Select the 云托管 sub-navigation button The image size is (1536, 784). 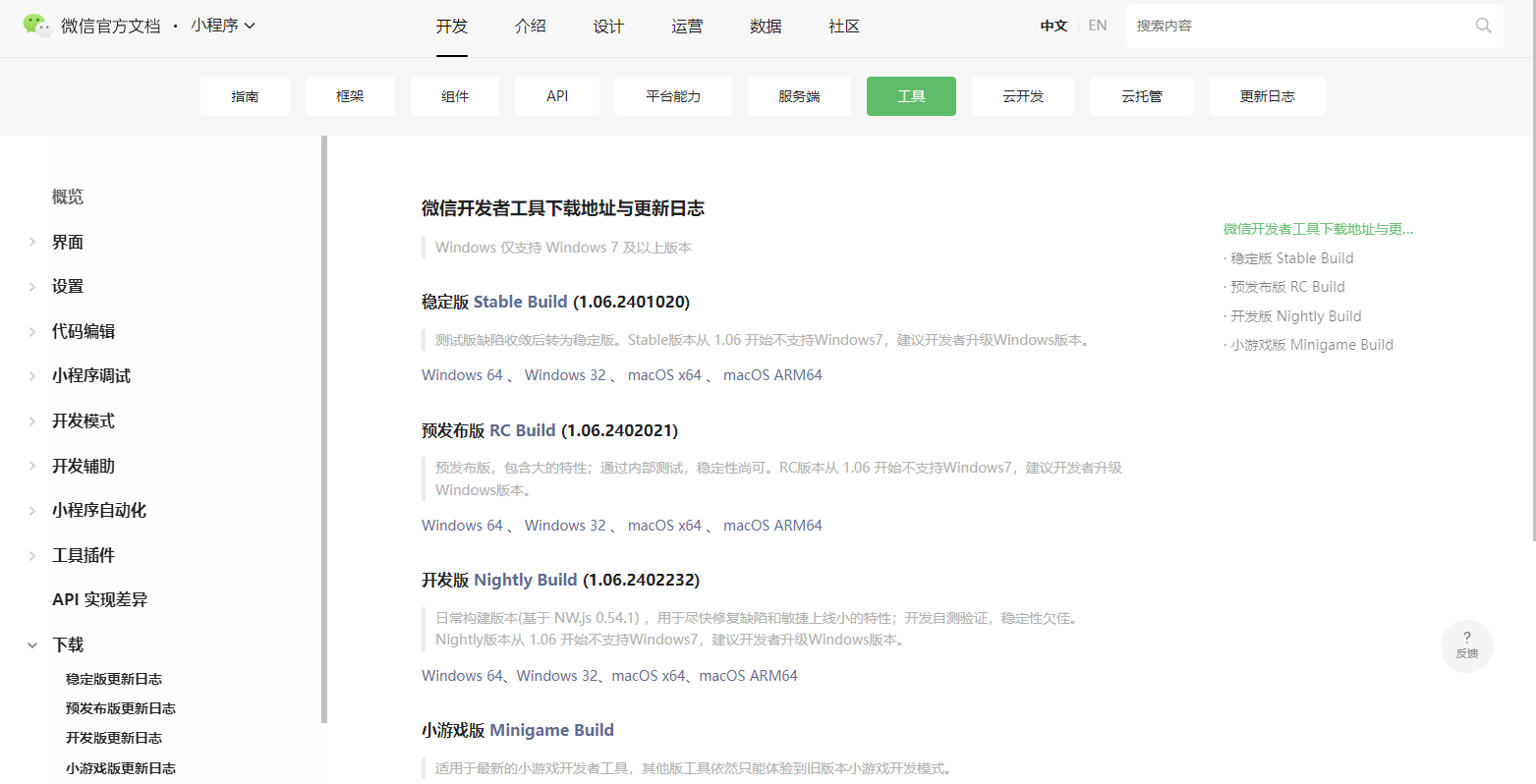1142,96
